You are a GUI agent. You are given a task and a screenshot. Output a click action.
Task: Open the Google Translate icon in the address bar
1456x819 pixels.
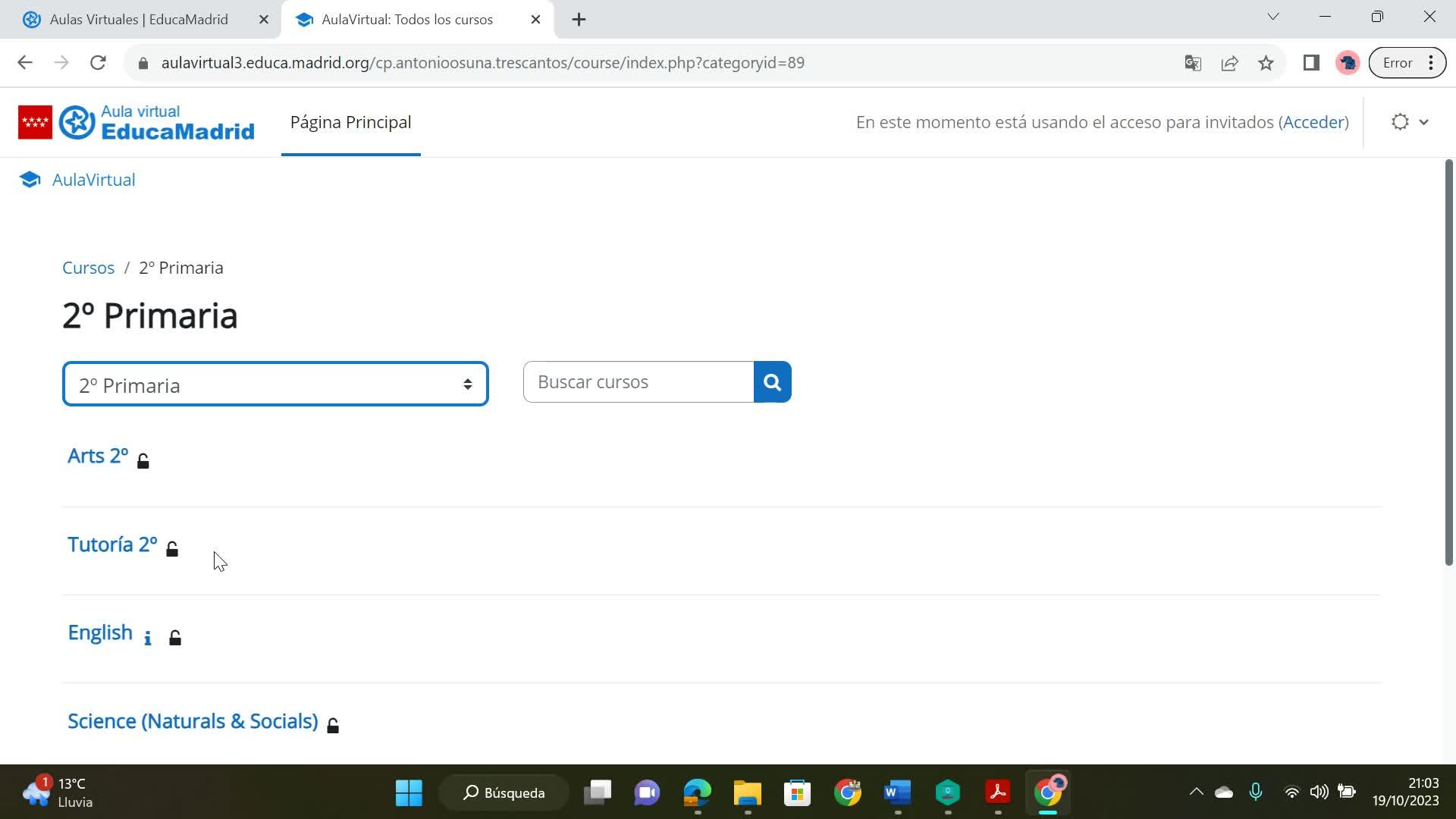tap(1192, 63)
